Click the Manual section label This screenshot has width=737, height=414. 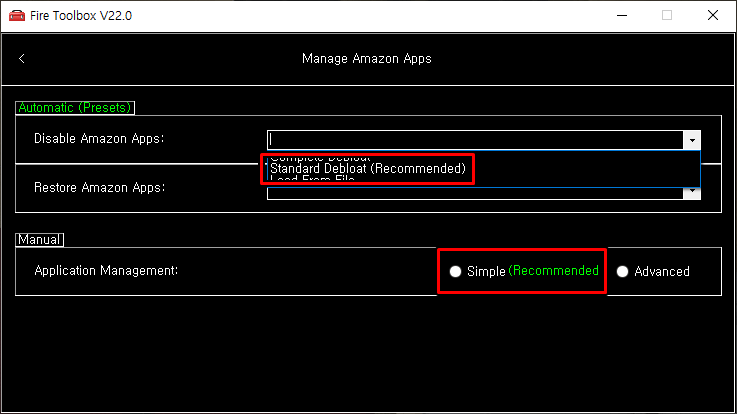(x=39, y=240)
